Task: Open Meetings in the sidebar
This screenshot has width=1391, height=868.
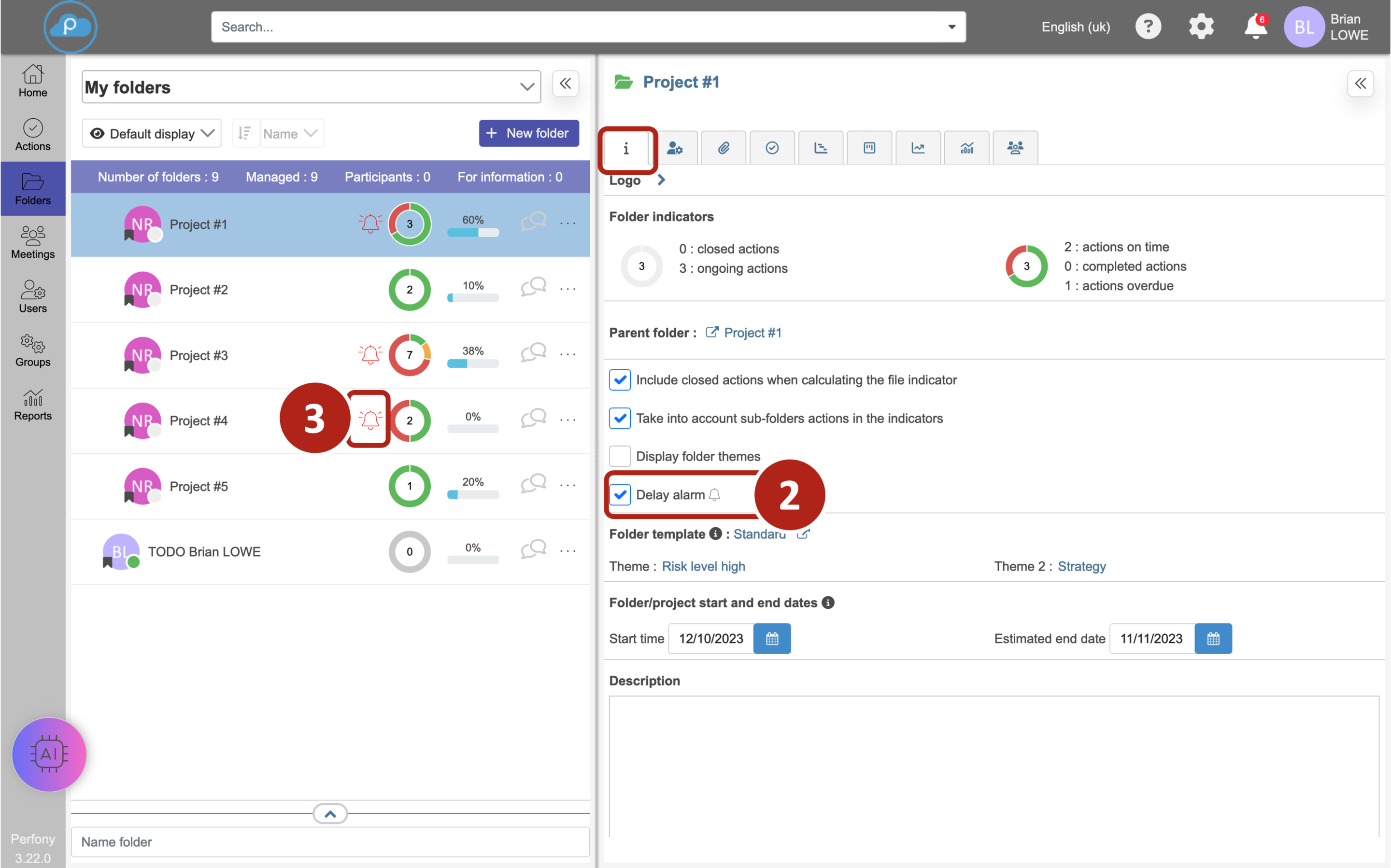Action: [x=33, y=242]
